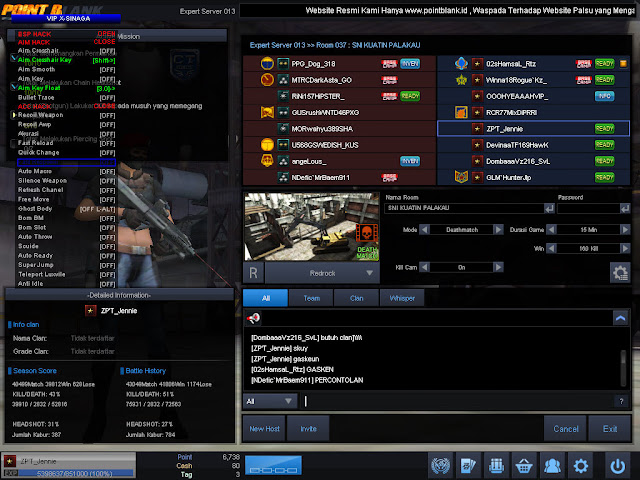Screen dimensions: 640x480
Task: Click star rank icon beside ZPT_Jennie in details
Action: coord(90,311)
